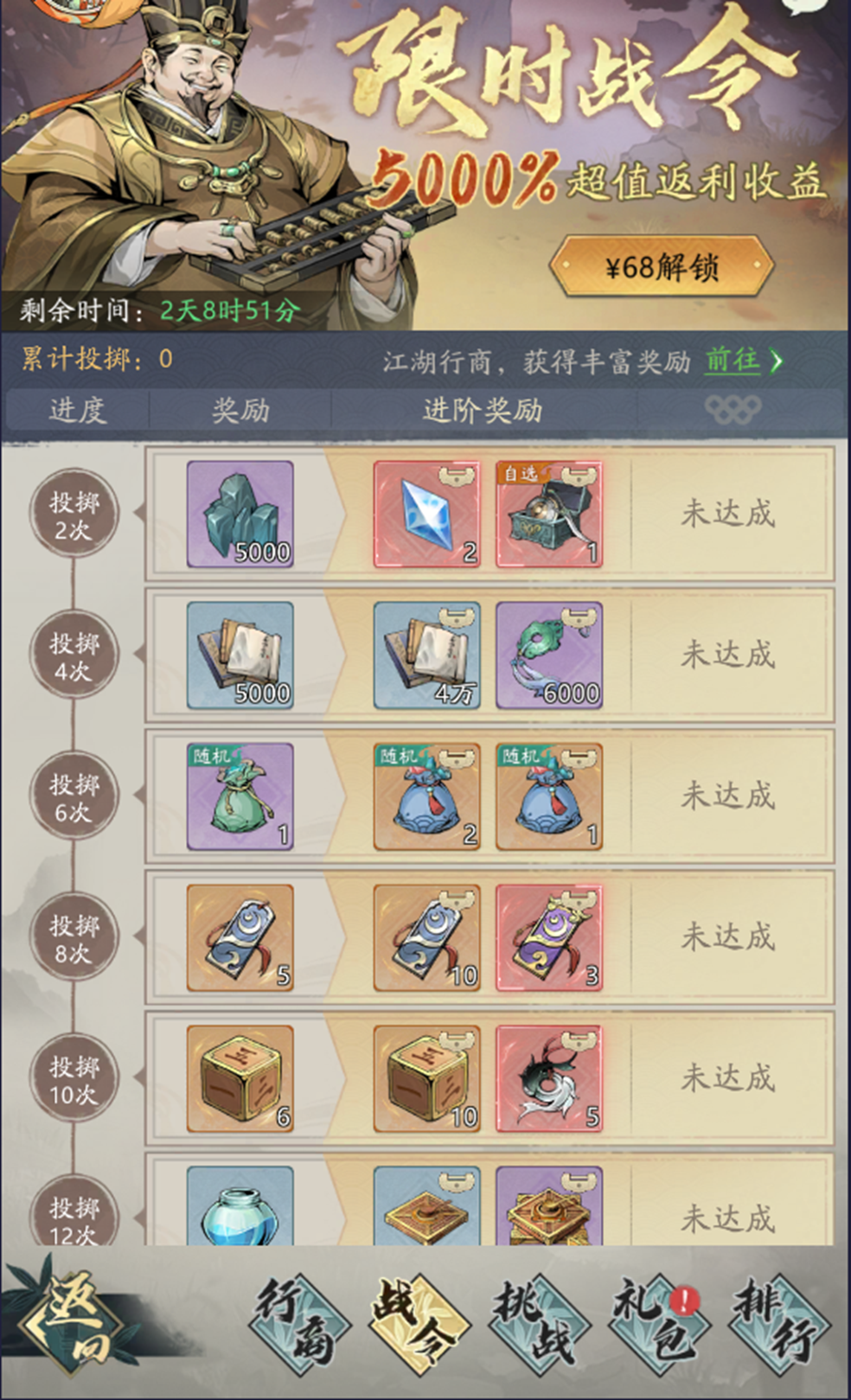Open the 自选 treasure chest reward icon

549,515
